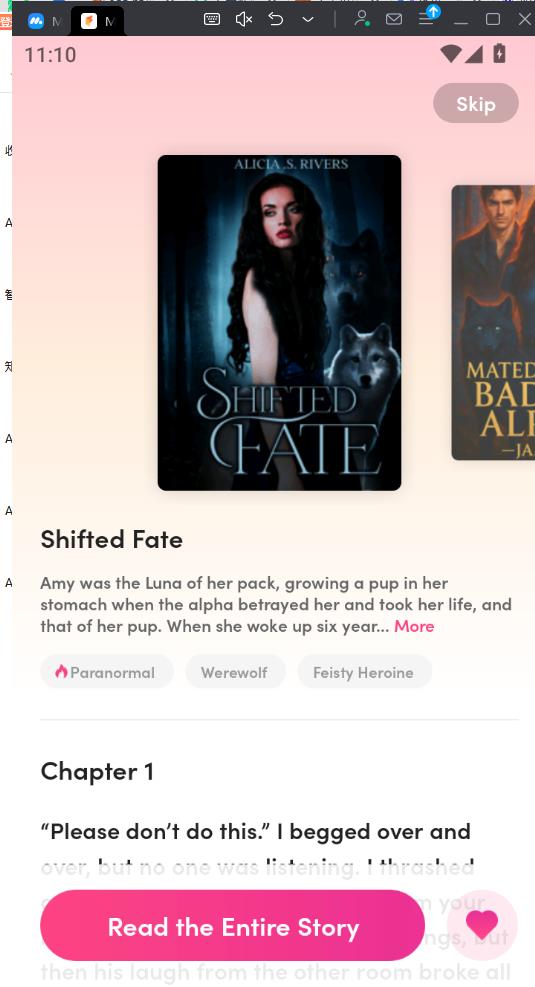Open the mail envelope icon

click(x=394, y=19)
